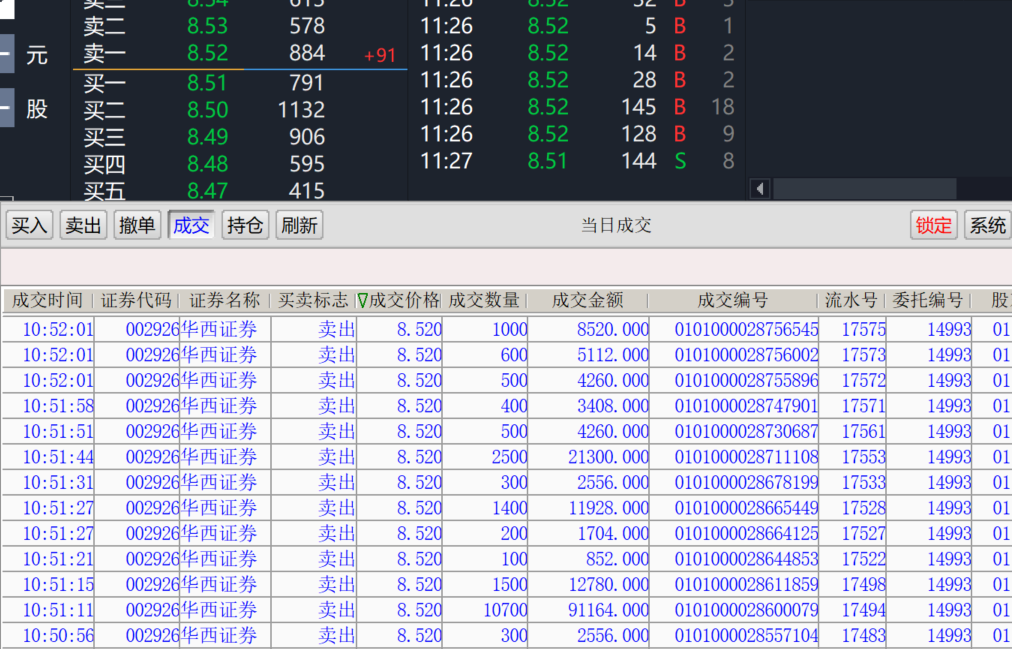Click the 股 unit label on left

[37, 109]
